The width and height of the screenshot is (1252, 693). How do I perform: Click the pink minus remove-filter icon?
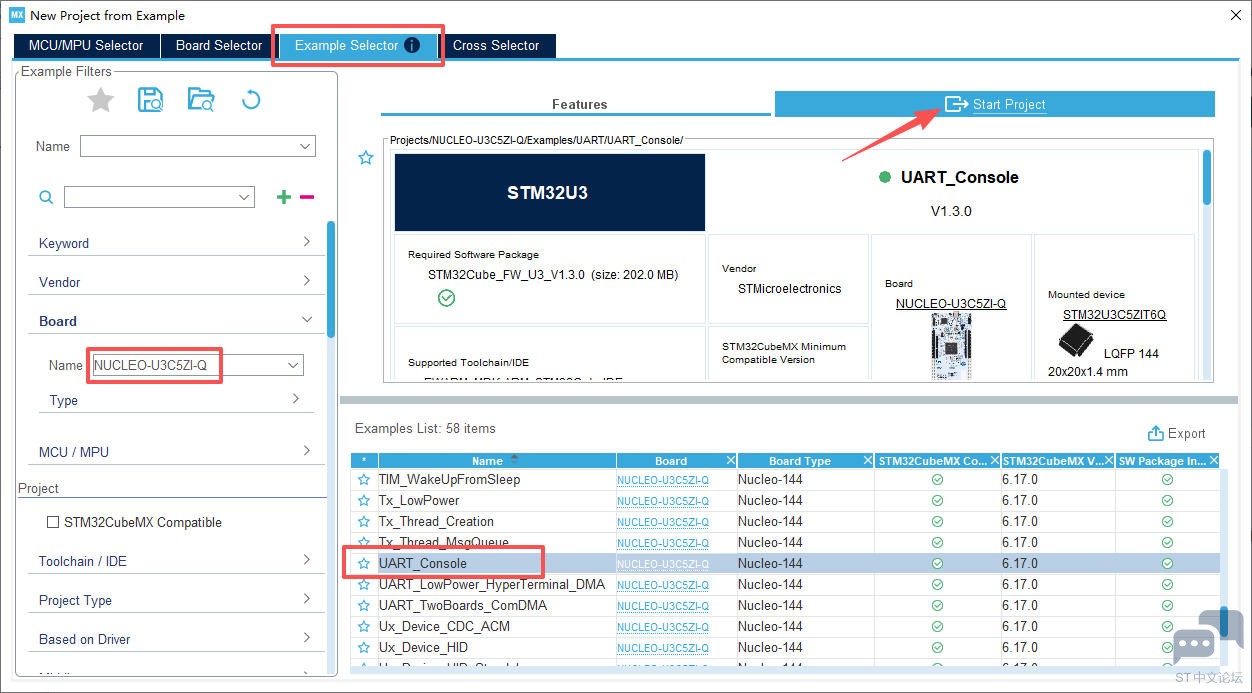(307, 197)
